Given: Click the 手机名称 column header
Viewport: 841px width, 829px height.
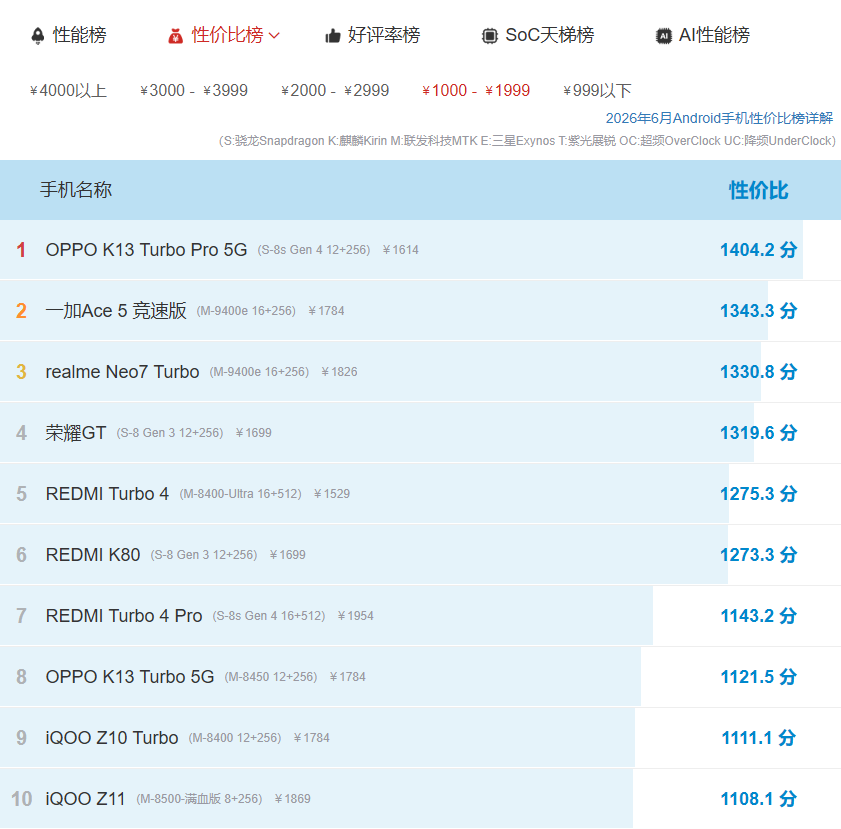Looking at the screenshot, I should [x=76, y=190].
